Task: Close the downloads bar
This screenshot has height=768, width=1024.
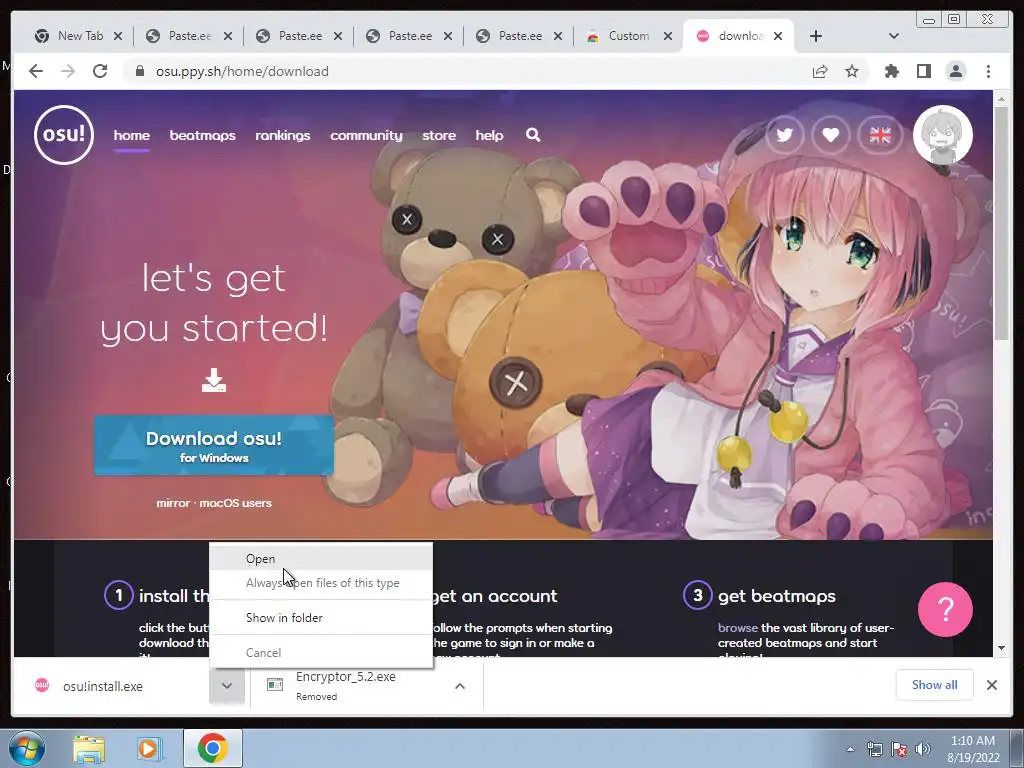Action: (x=991, y=684)
